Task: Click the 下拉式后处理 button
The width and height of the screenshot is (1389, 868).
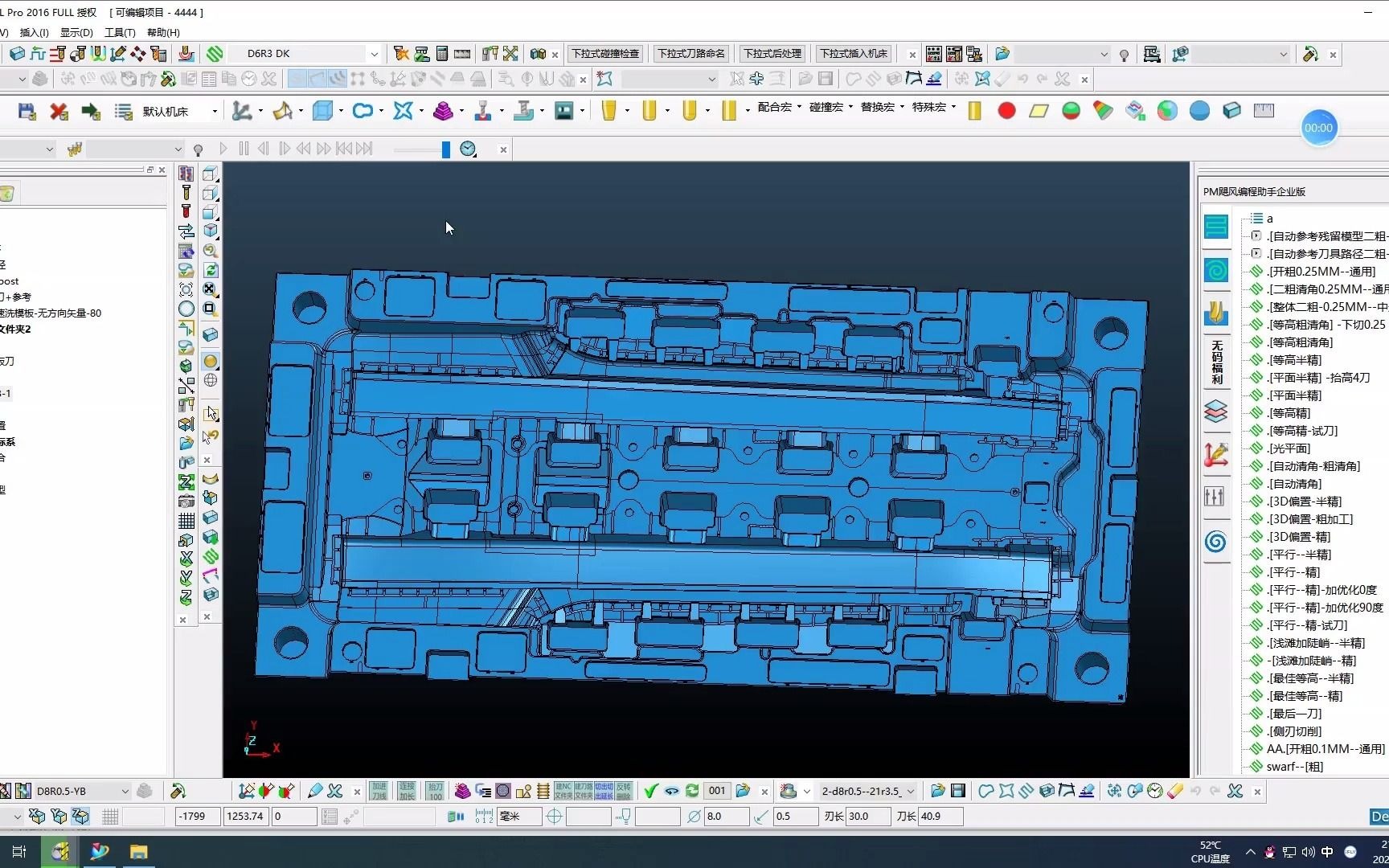Action: pyautogui.click(x=772, y=54)
